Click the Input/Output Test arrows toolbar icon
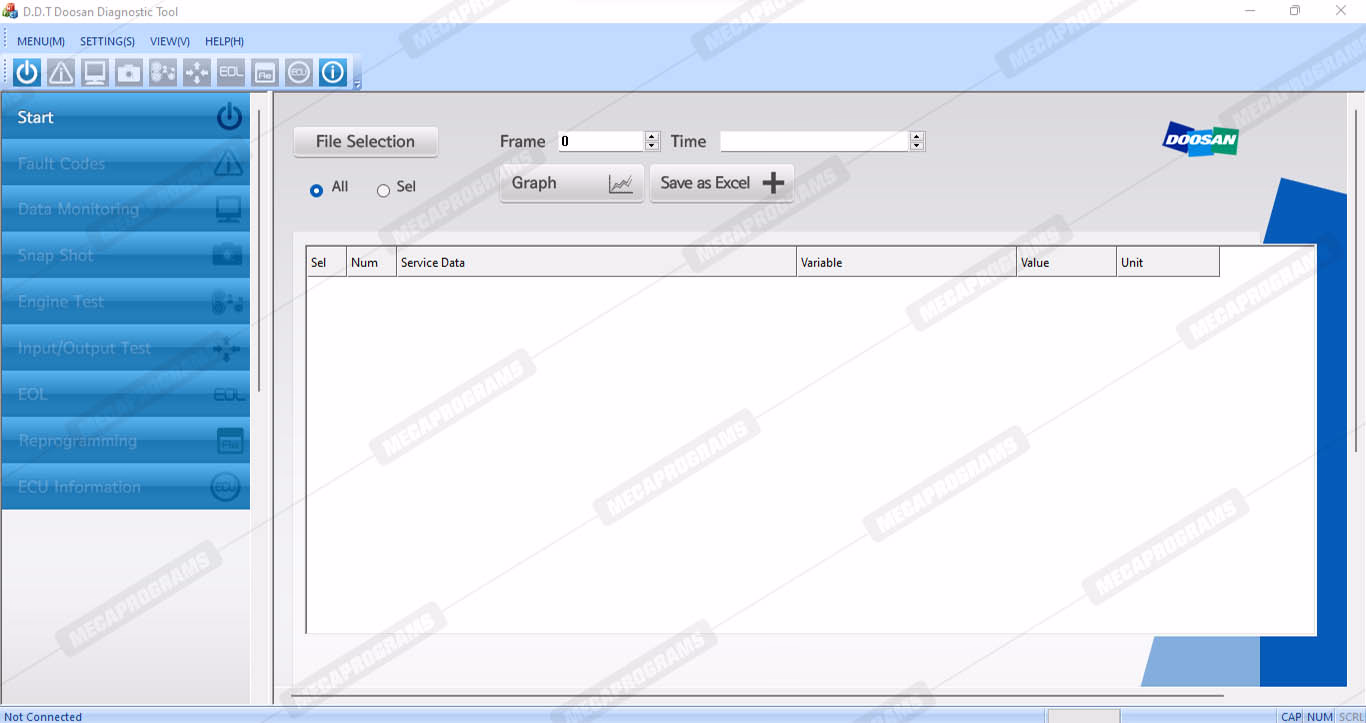 pos(197,72)
